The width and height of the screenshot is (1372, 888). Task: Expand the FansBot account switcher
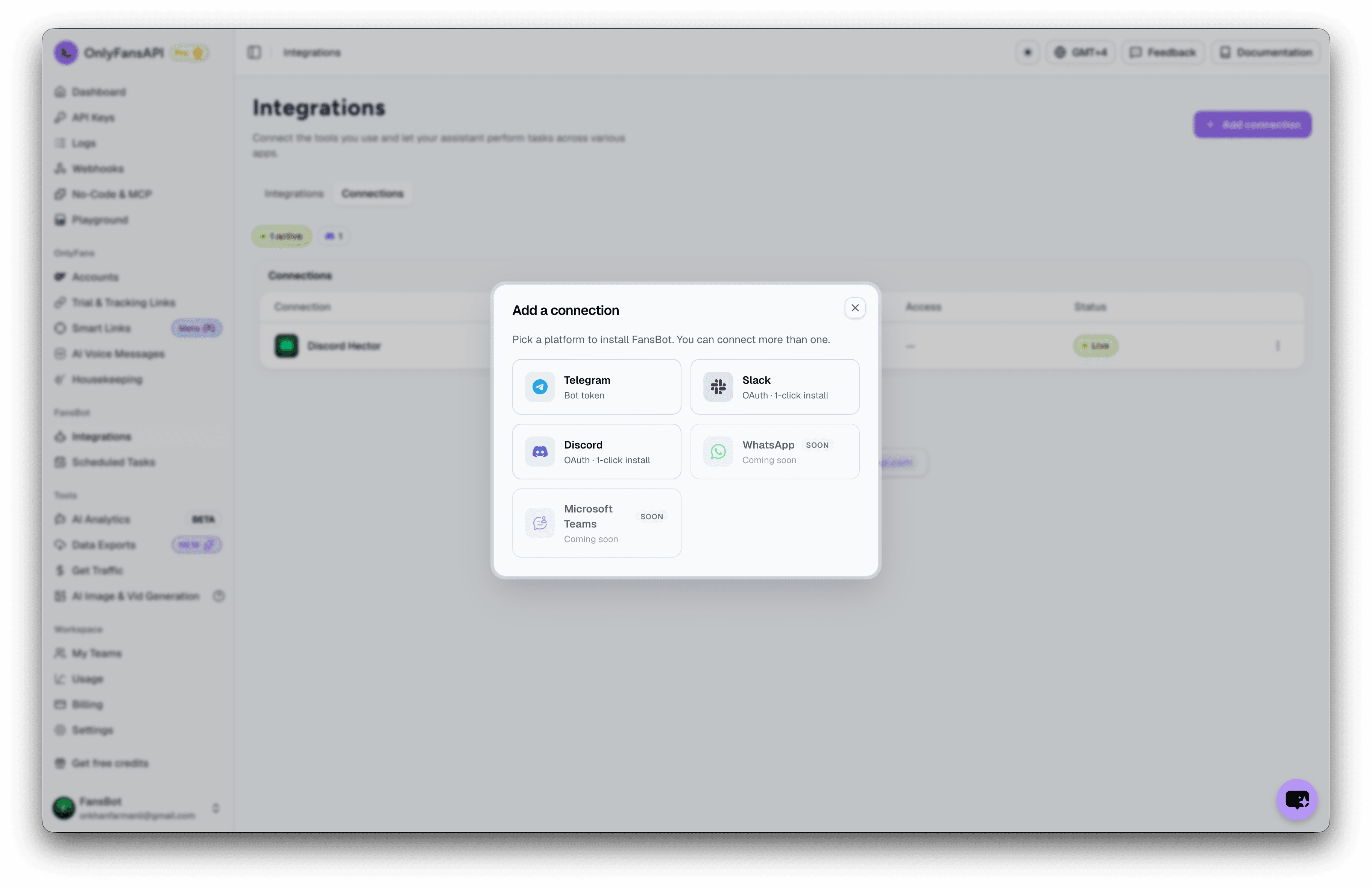216,808
